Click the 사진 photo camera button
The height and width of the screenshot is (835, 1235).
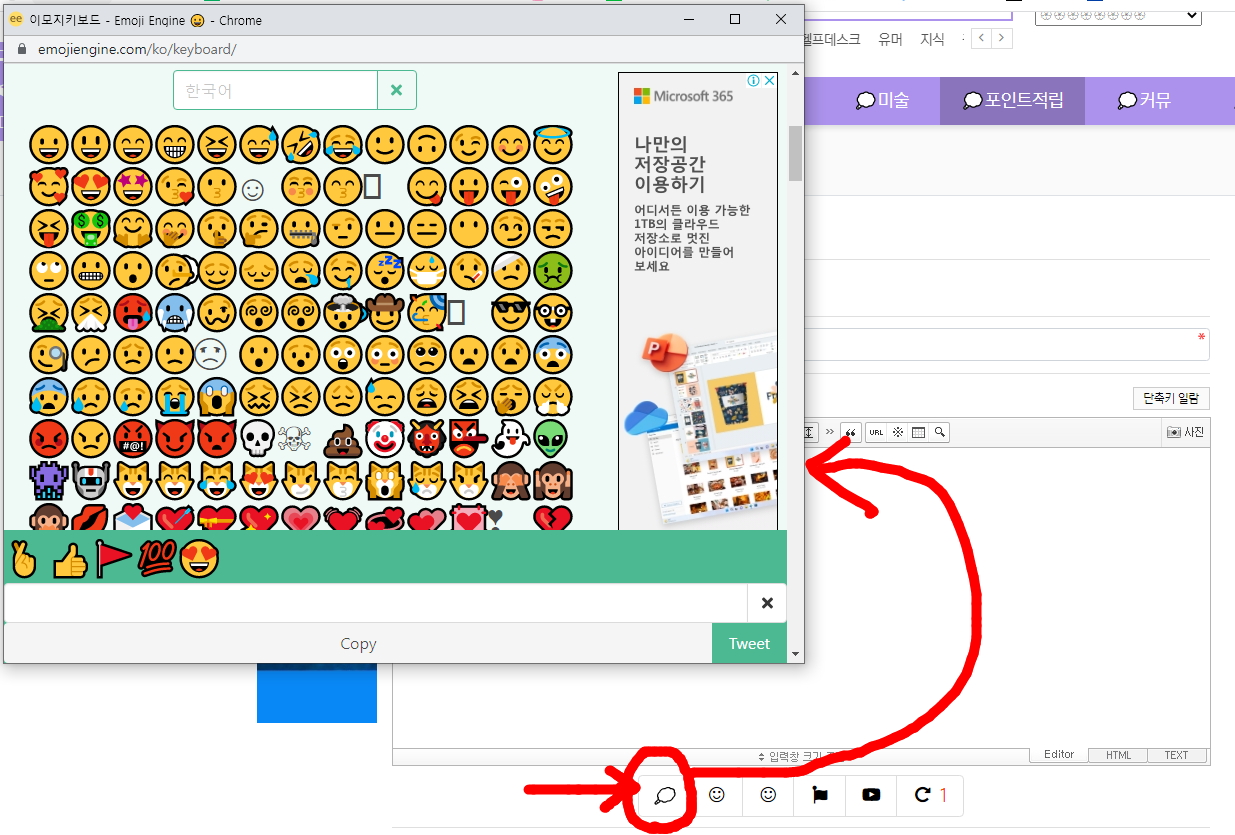[1185, 432]
